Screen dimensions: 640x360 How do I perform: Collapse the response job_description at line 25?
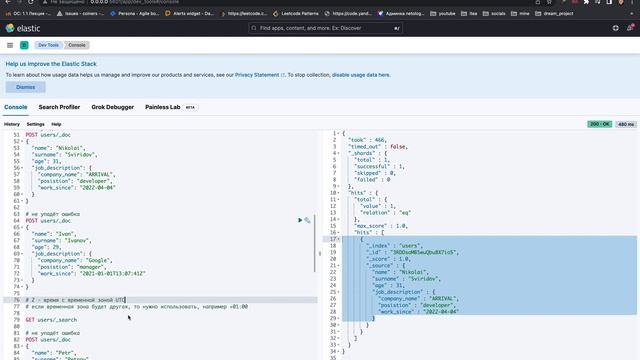click(x=339, y=292)
